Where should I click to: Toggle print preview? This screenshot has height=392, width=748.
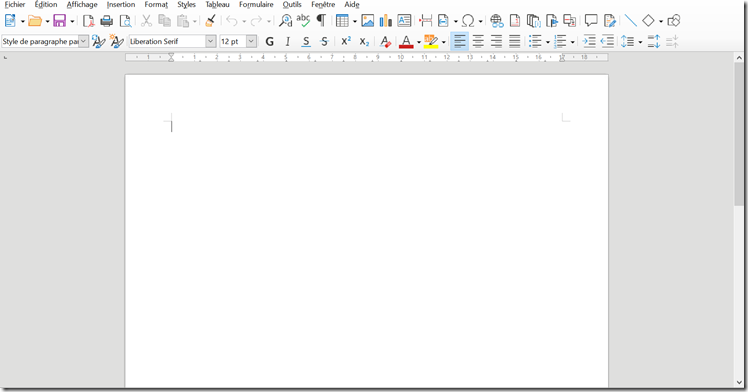click(x=125, y=21)
